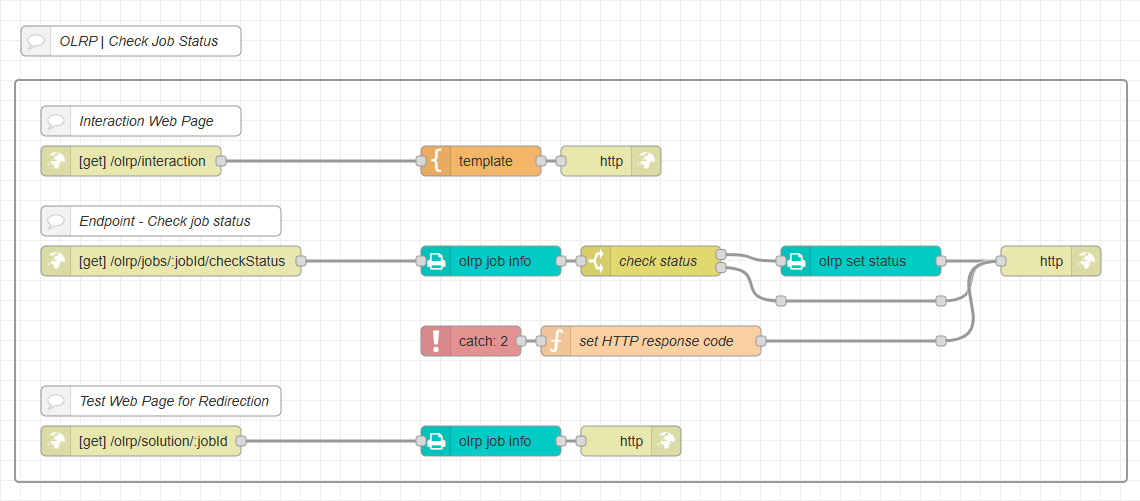Select olrp job info node in redirection flow
This screenshot has width=1140, height=501.
click(495, 441)
